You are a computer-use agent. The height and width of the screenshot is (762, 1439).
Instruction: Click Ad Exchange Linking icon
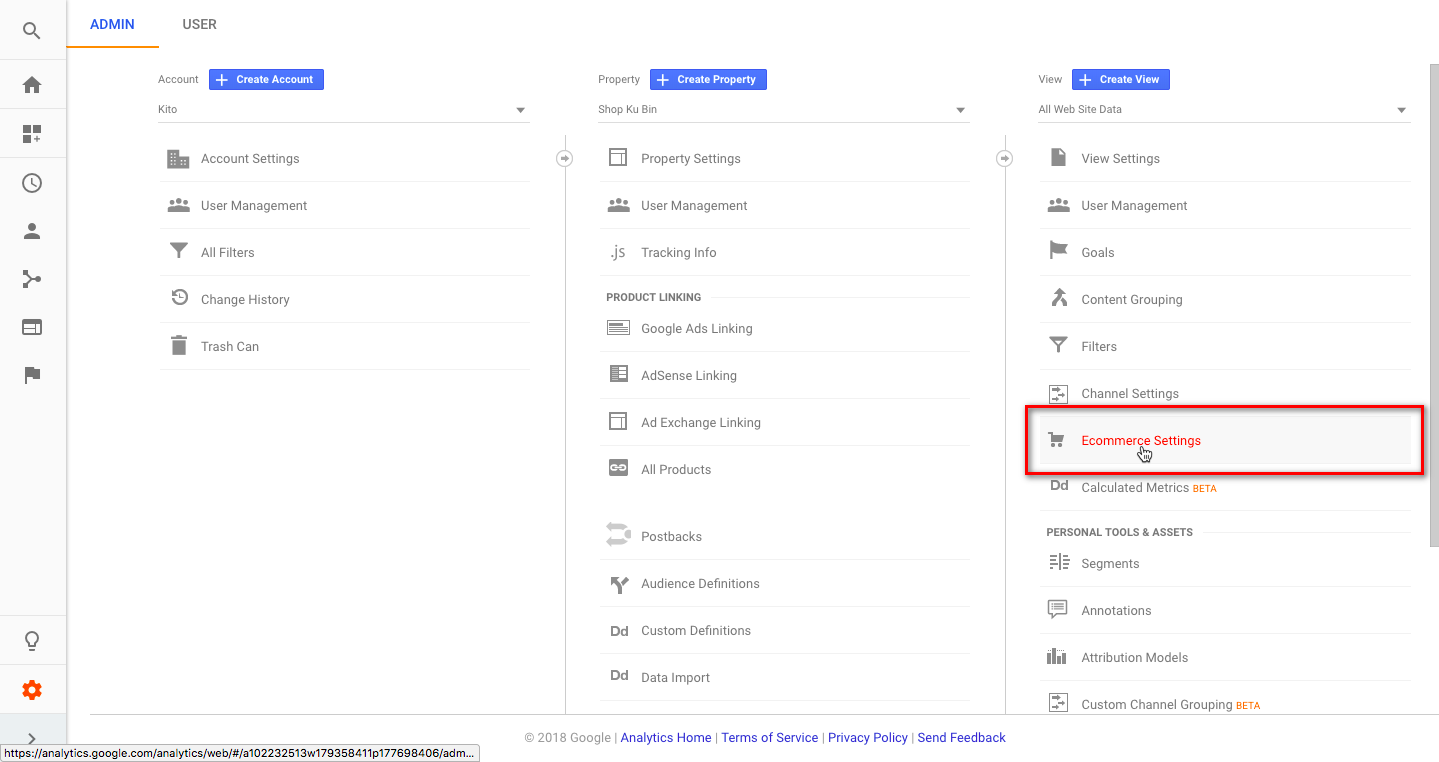click(618, 421)
